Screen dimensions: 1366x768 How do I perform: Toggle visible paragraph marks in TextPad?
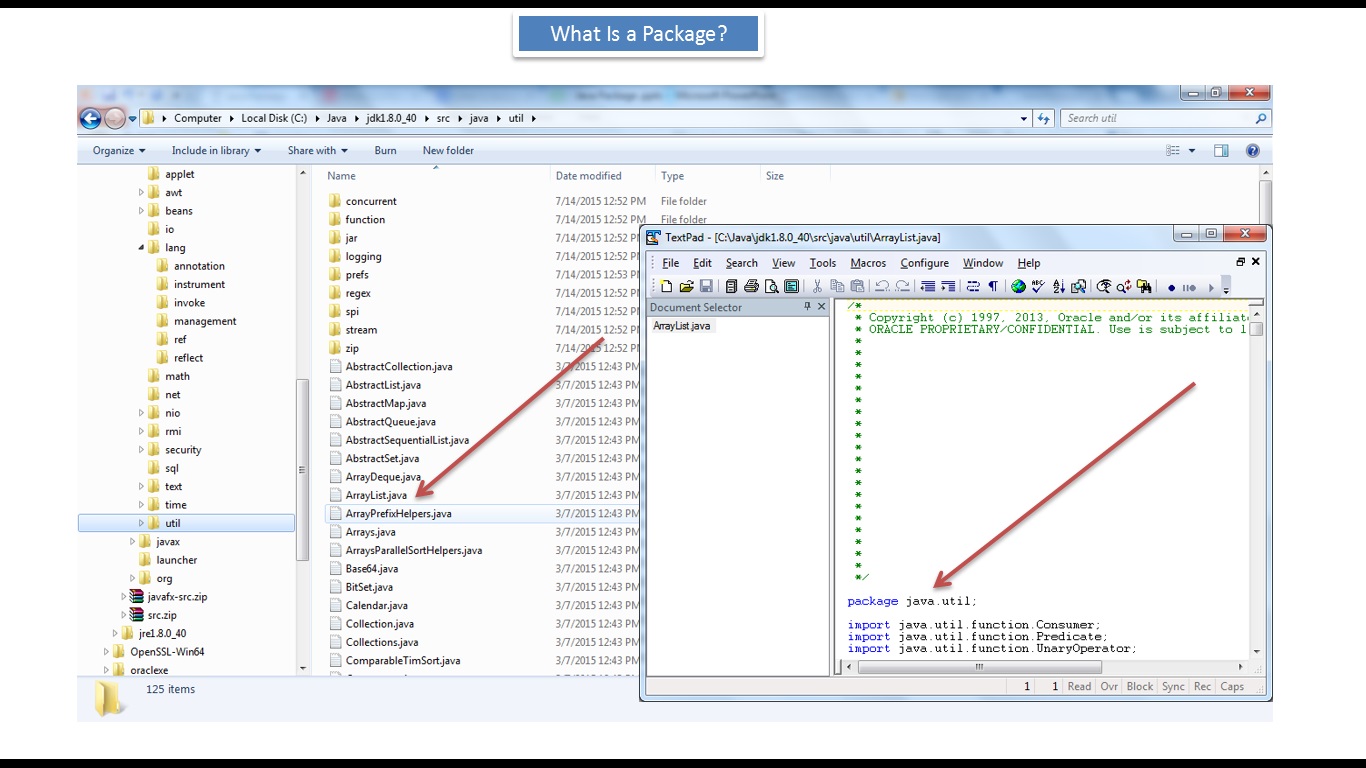pos(993,287)
